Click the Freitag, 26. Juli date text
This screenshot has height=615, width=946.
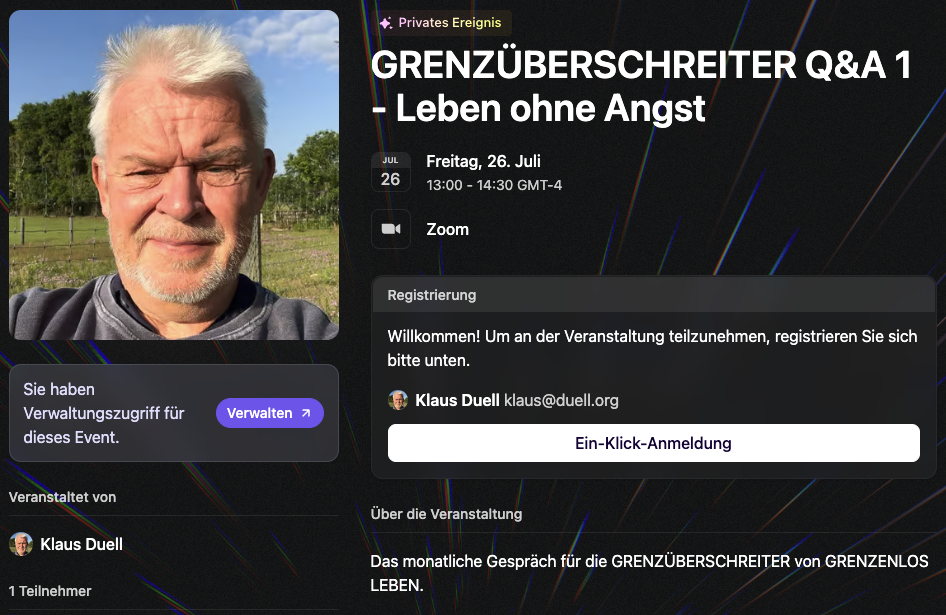coord(483,161)
